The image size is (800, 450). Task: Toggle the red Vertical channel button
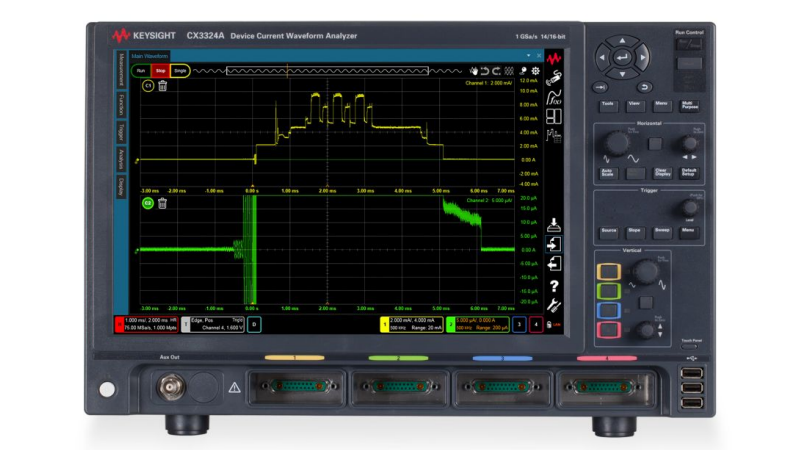coord(608,330)
